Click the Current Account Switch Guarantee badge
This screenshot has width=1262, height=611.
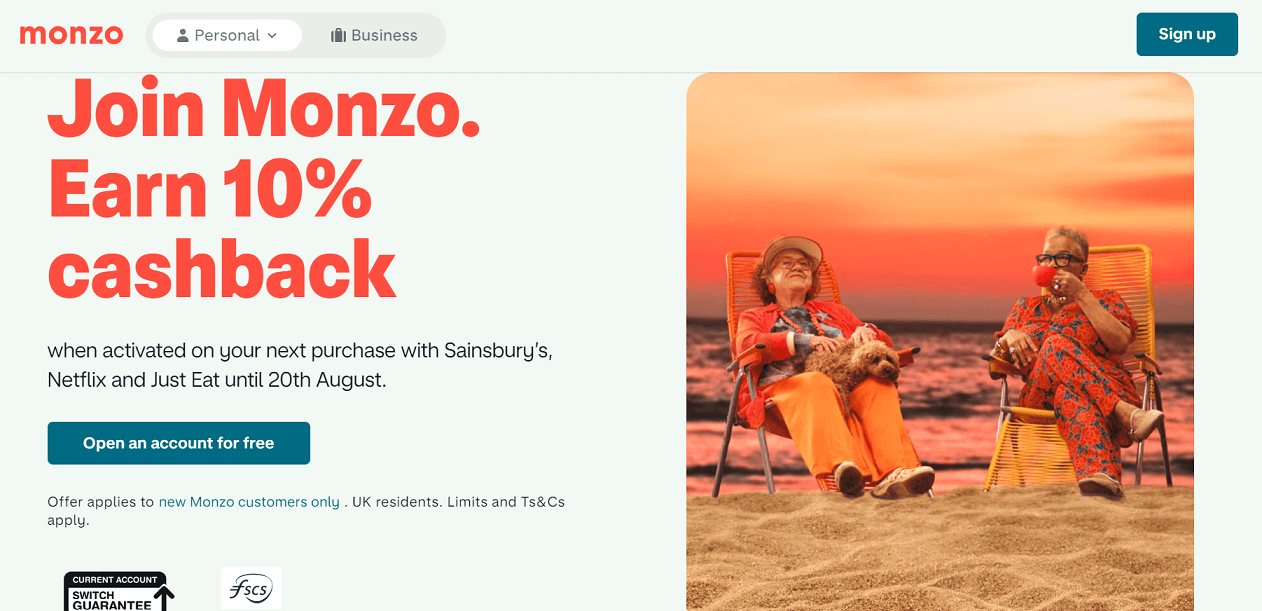coord(116,589)
